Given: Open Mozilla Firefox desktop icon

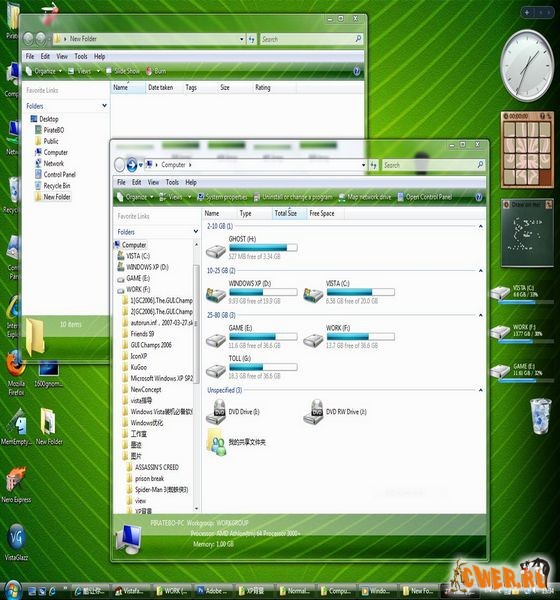Looking at the screenshot, I should (x=16, y=373).
